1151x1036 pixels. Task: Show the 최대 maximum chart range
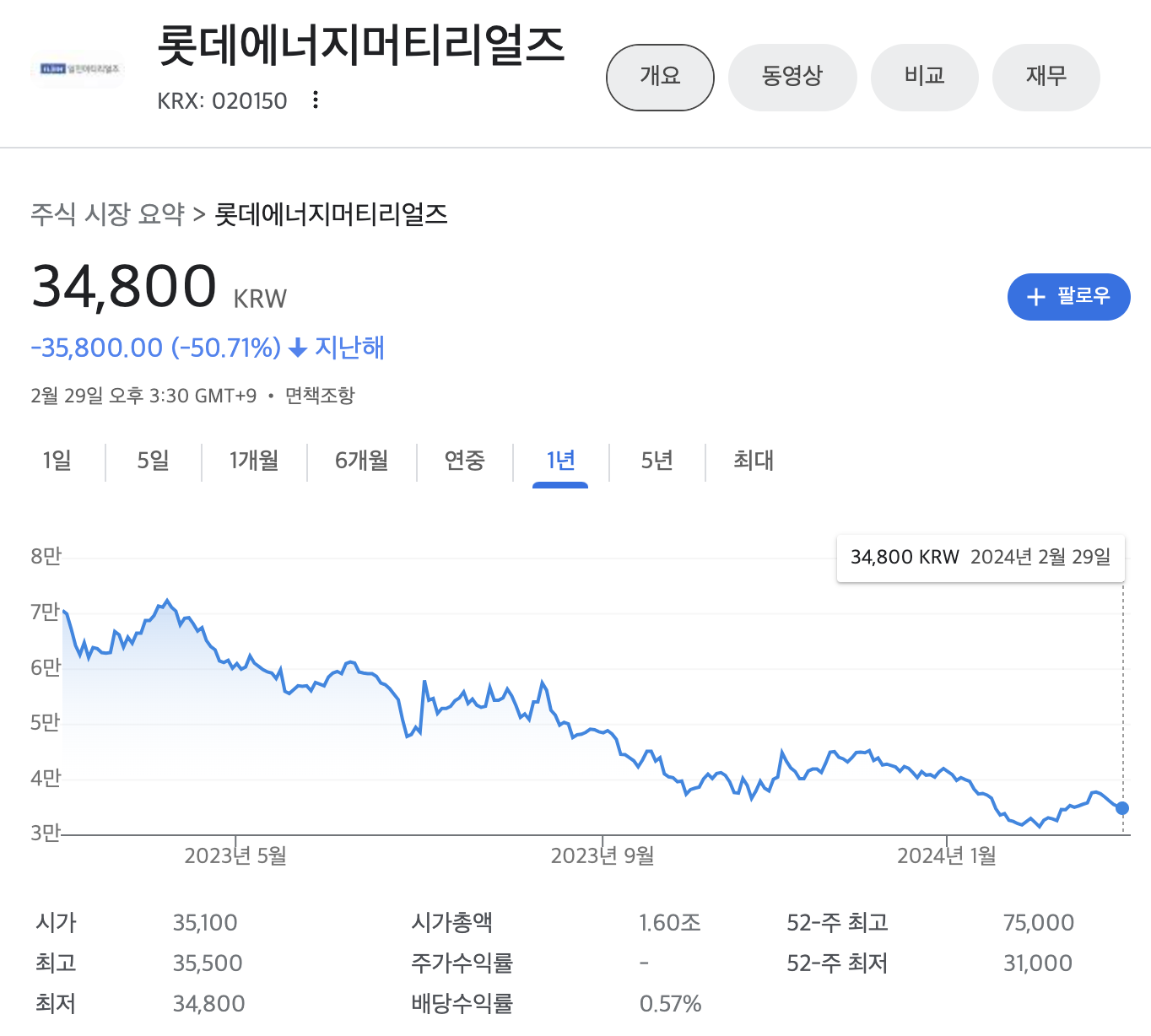coord(754,461)
